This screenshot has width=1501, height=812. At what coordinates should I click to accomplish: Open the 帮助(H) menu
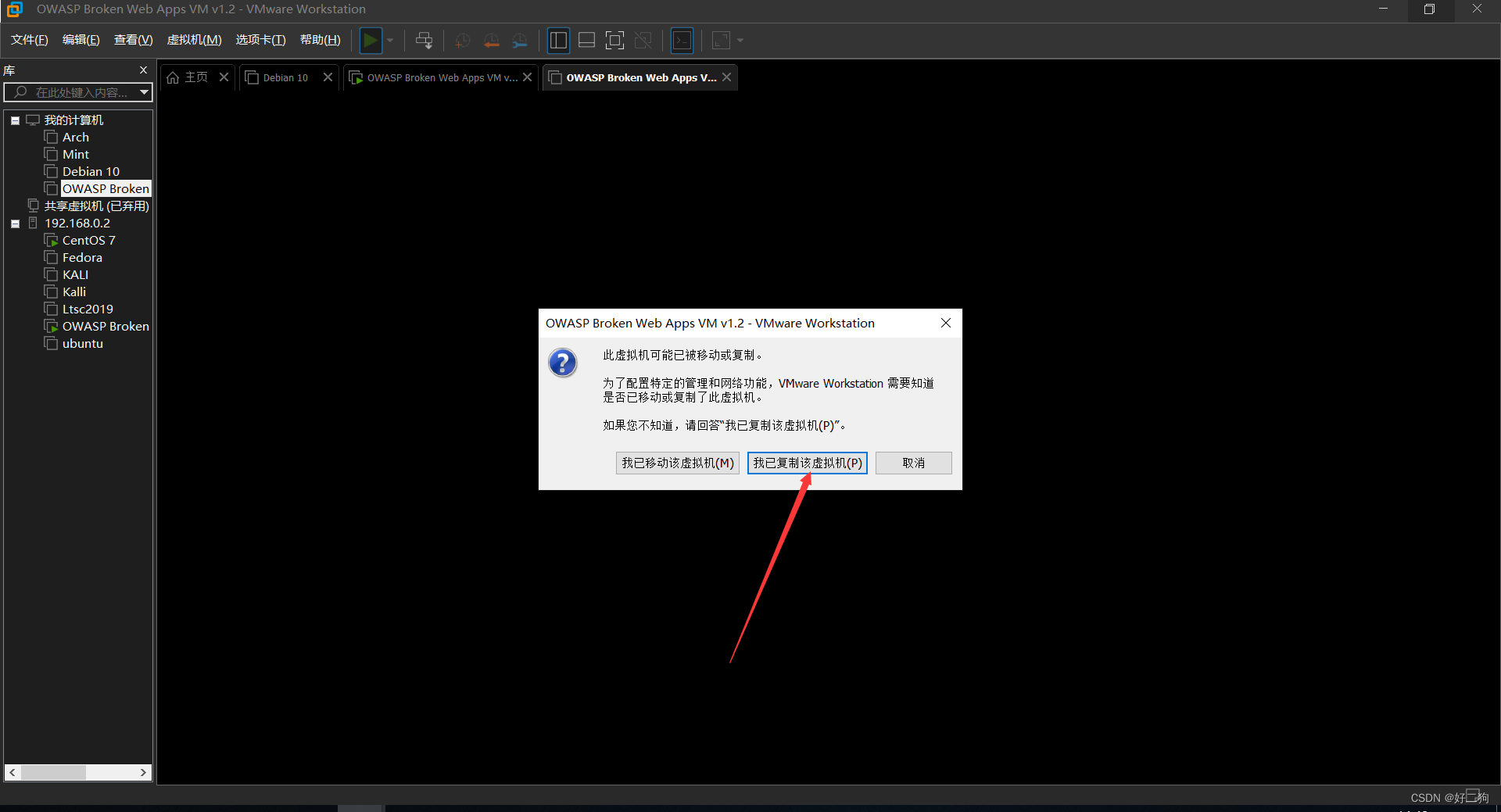pos(321,40)
